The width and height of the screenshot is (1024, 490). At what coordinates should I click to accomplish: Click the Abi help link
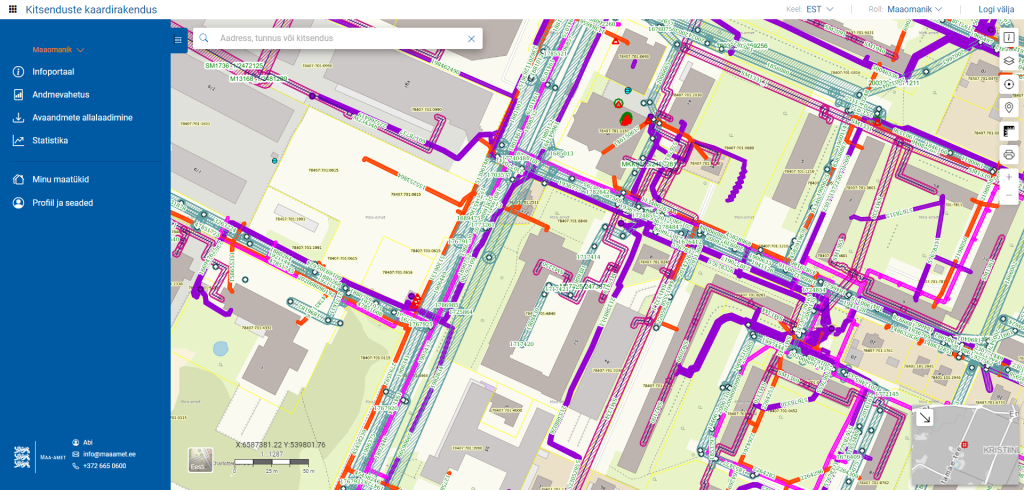click(88, 442)
